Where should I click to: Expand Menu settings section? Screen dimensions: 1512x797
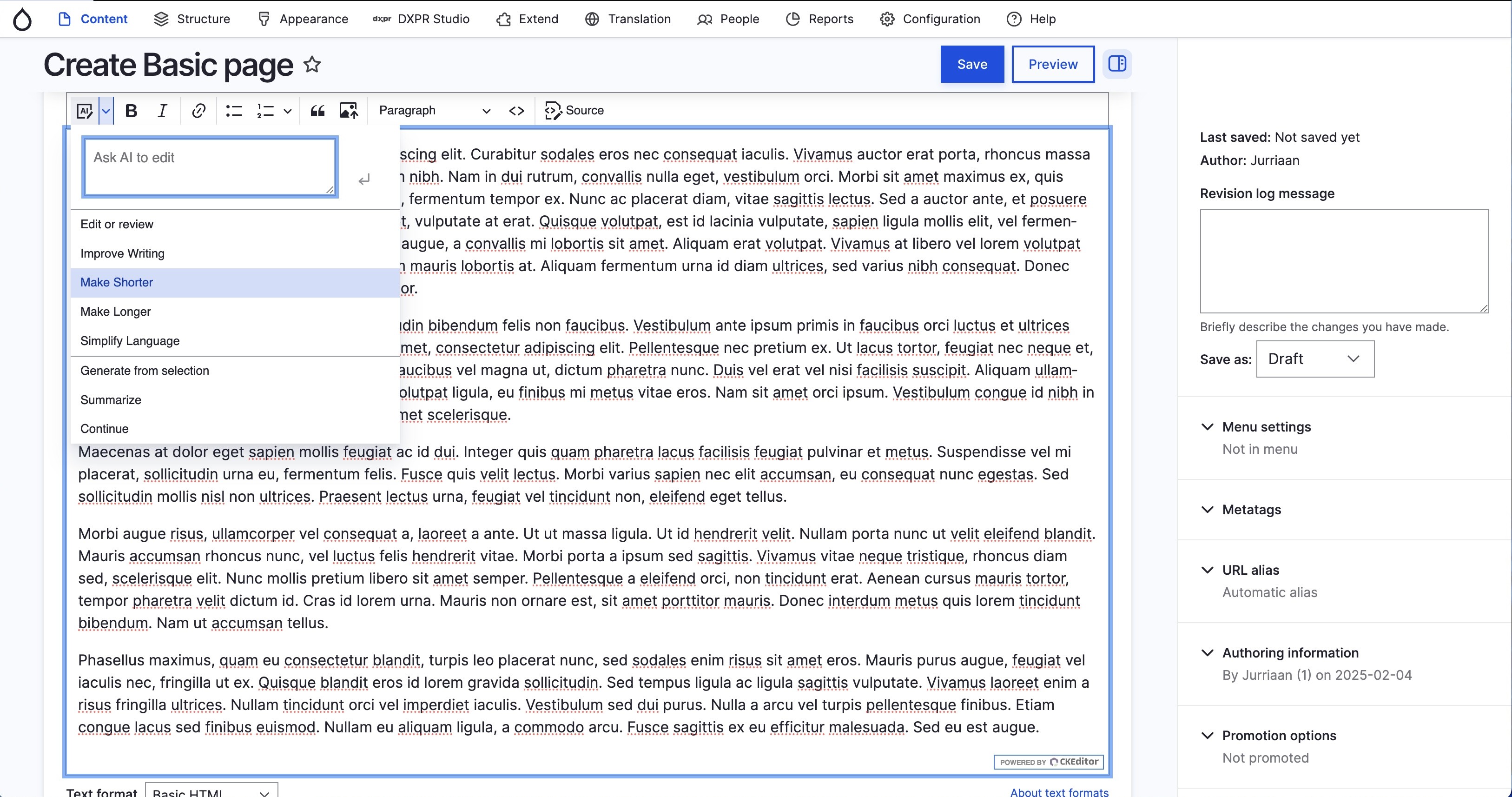(1266, 427)
